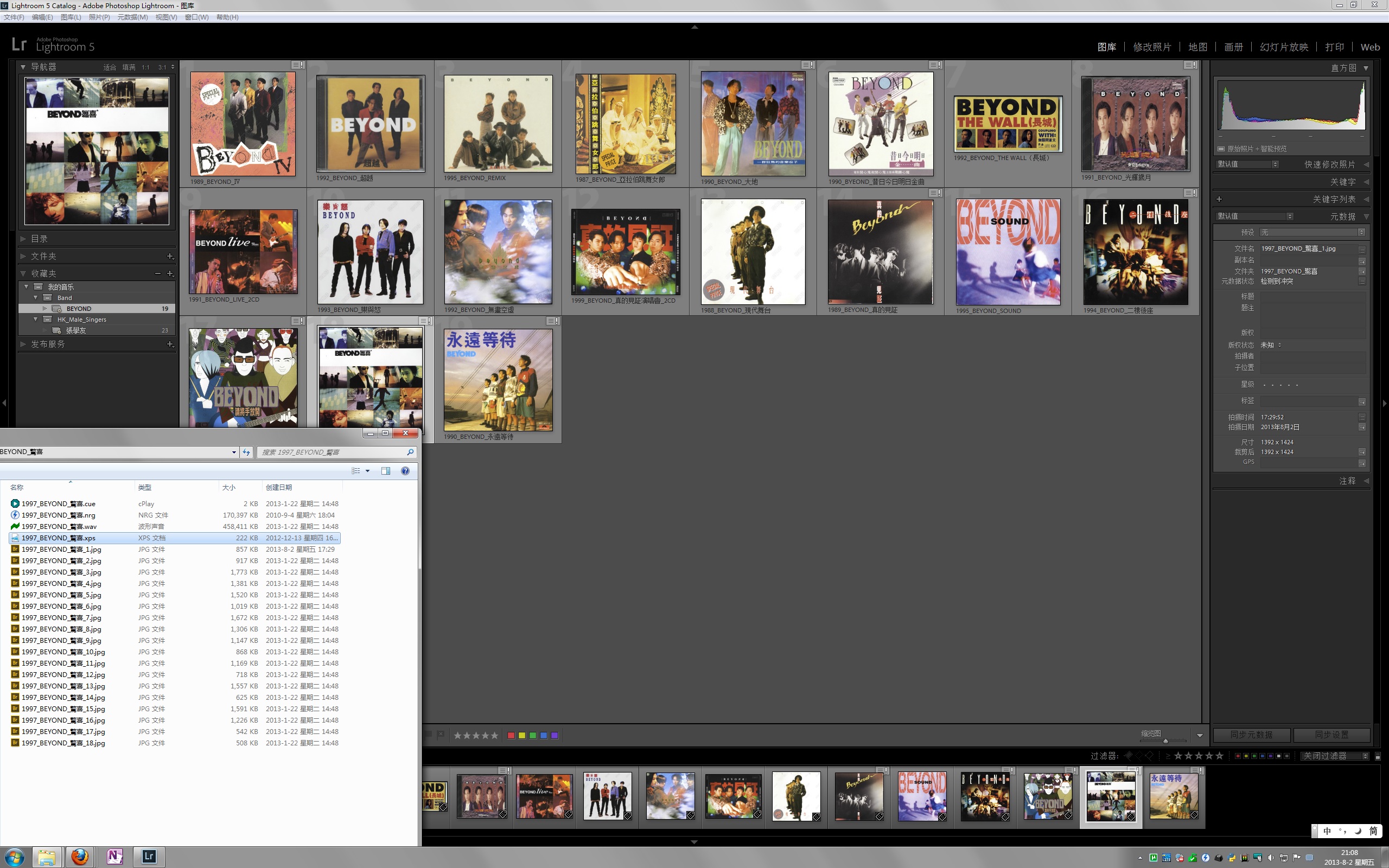Open the 预设 metadata preset dropdown

[1312, 233]
